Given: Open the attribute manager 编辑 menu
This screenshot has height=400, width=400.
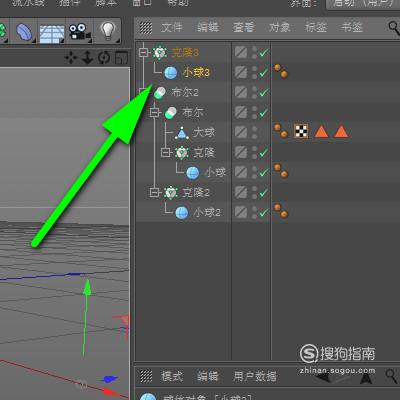Looking at the screenshot, I should [x=208, y=376].
